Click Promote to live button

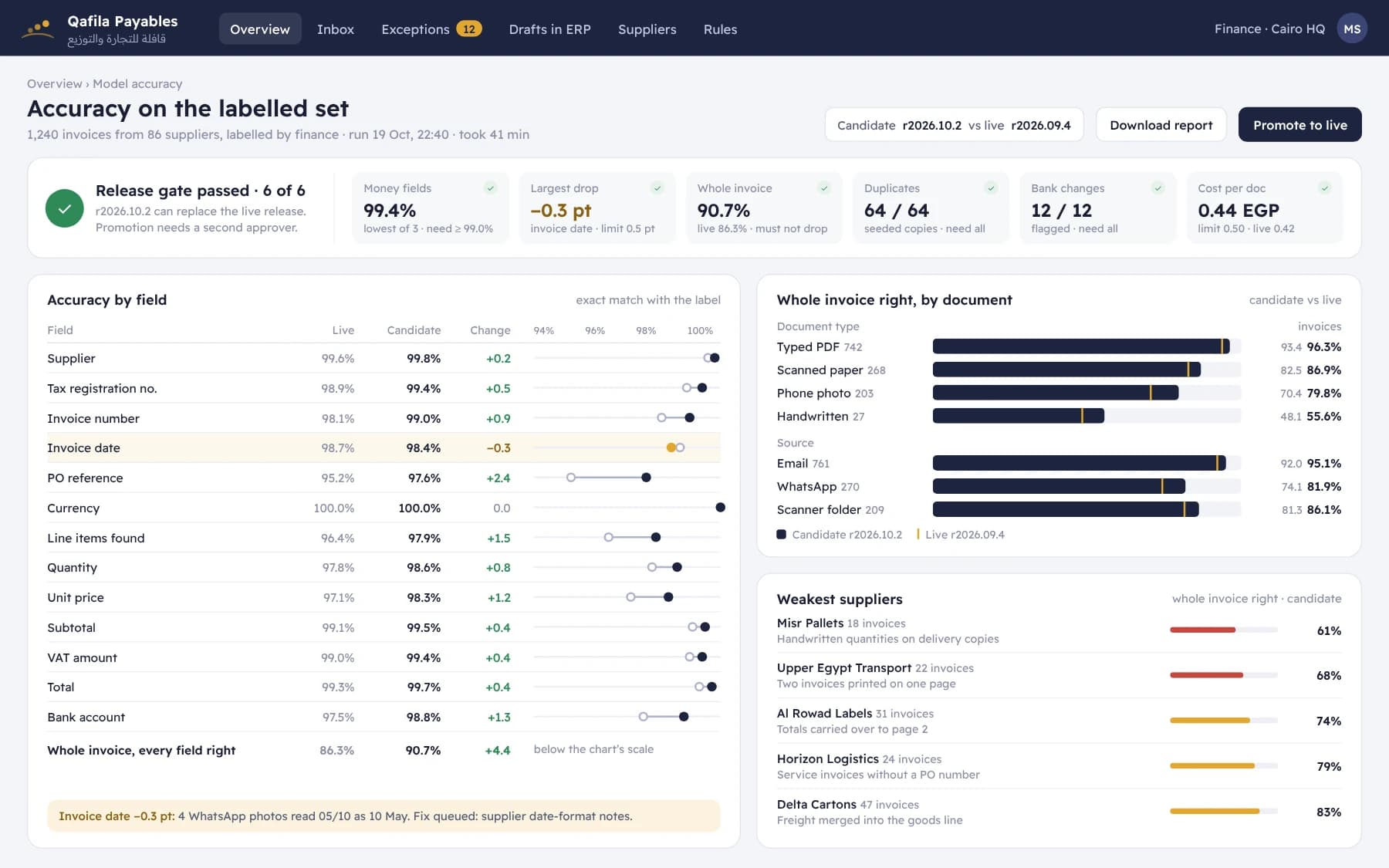(1299, 125)
